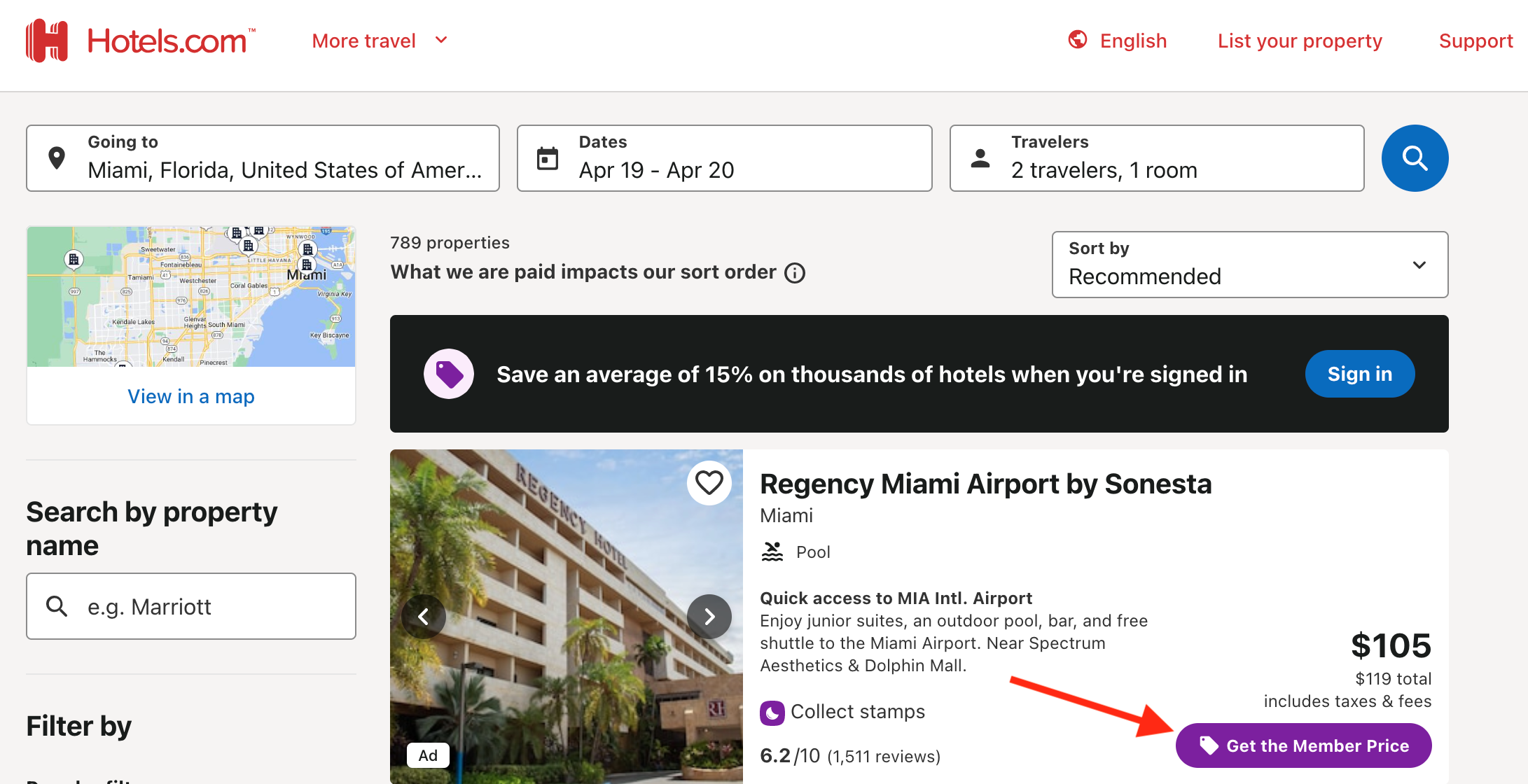Open List your property link
This screenshot has width=1528, height=784.
click(1300, 41)
